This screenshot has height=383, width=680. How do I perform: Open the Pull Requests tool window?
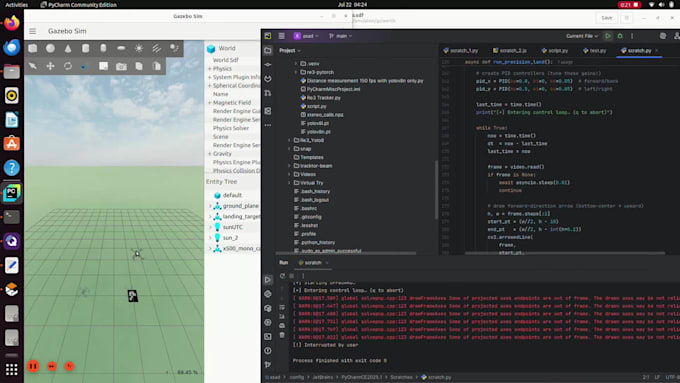tap(268, 93)
